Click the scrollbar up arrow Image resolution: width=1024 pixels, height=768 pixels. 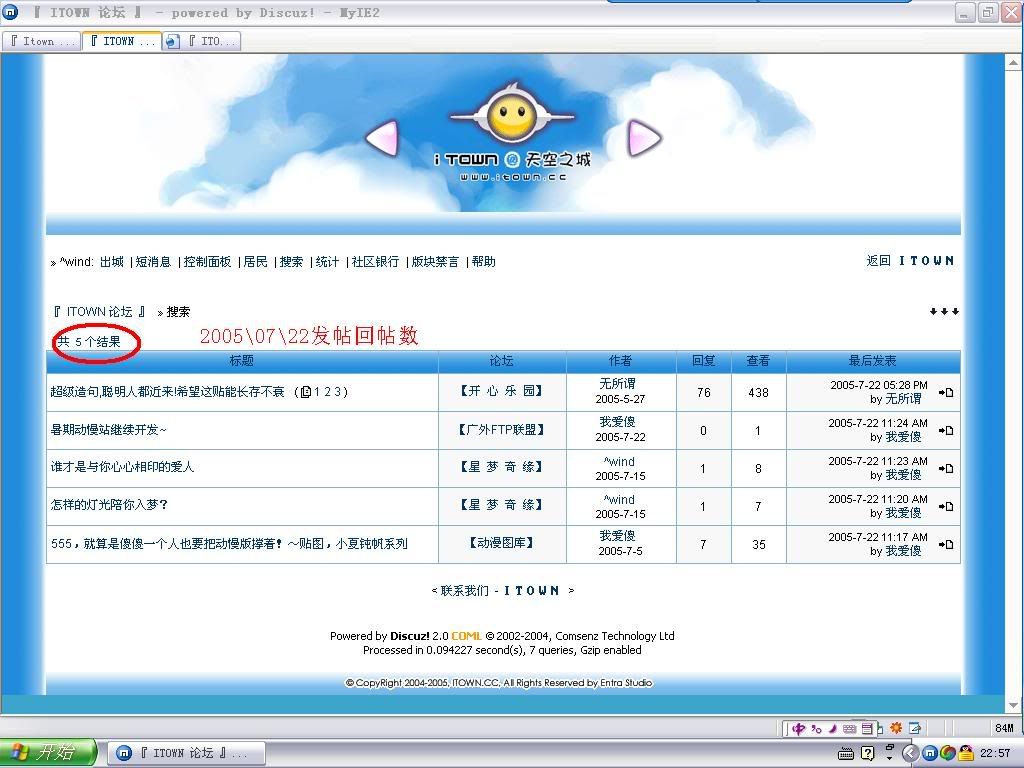[1013, 63]
